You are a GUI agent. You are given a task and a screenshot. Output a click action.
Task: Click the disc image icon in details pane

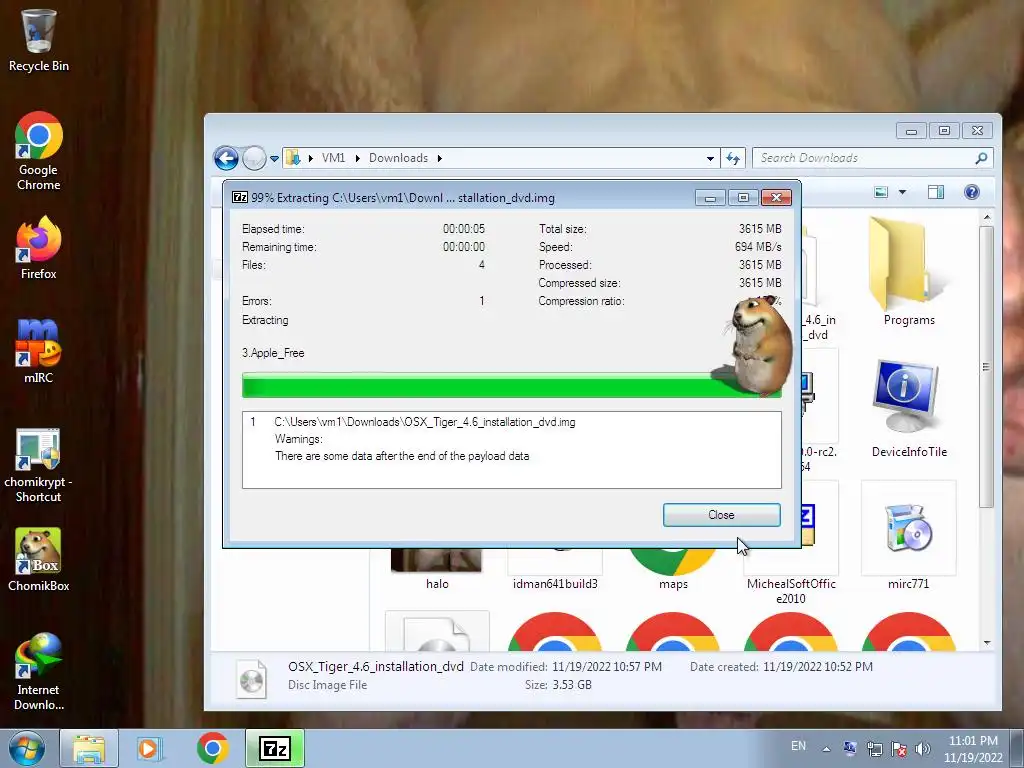(x=251, y=679)
